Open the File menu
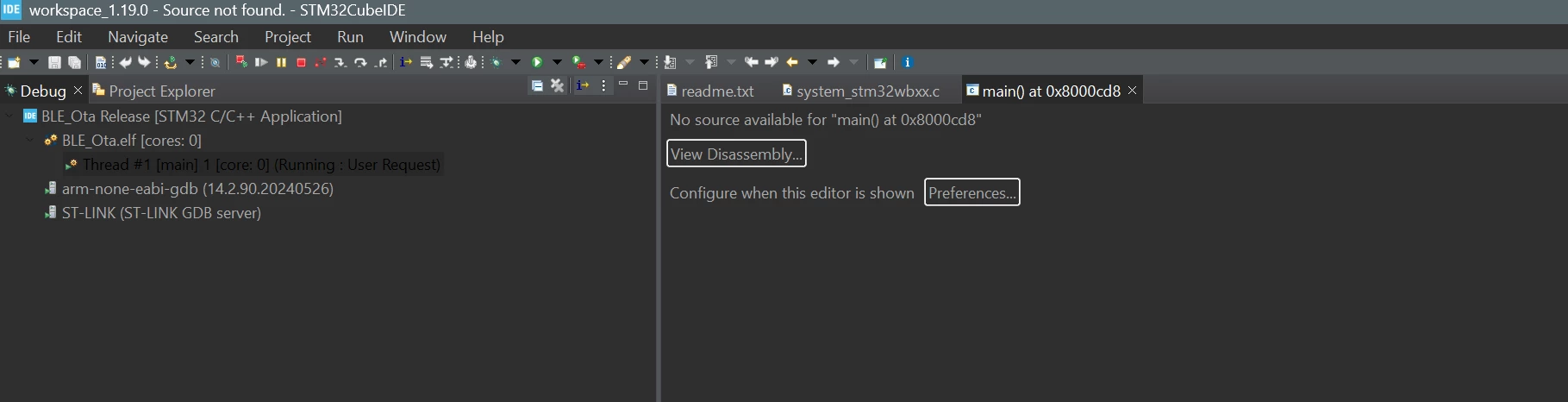 click(x=19, y=37)
